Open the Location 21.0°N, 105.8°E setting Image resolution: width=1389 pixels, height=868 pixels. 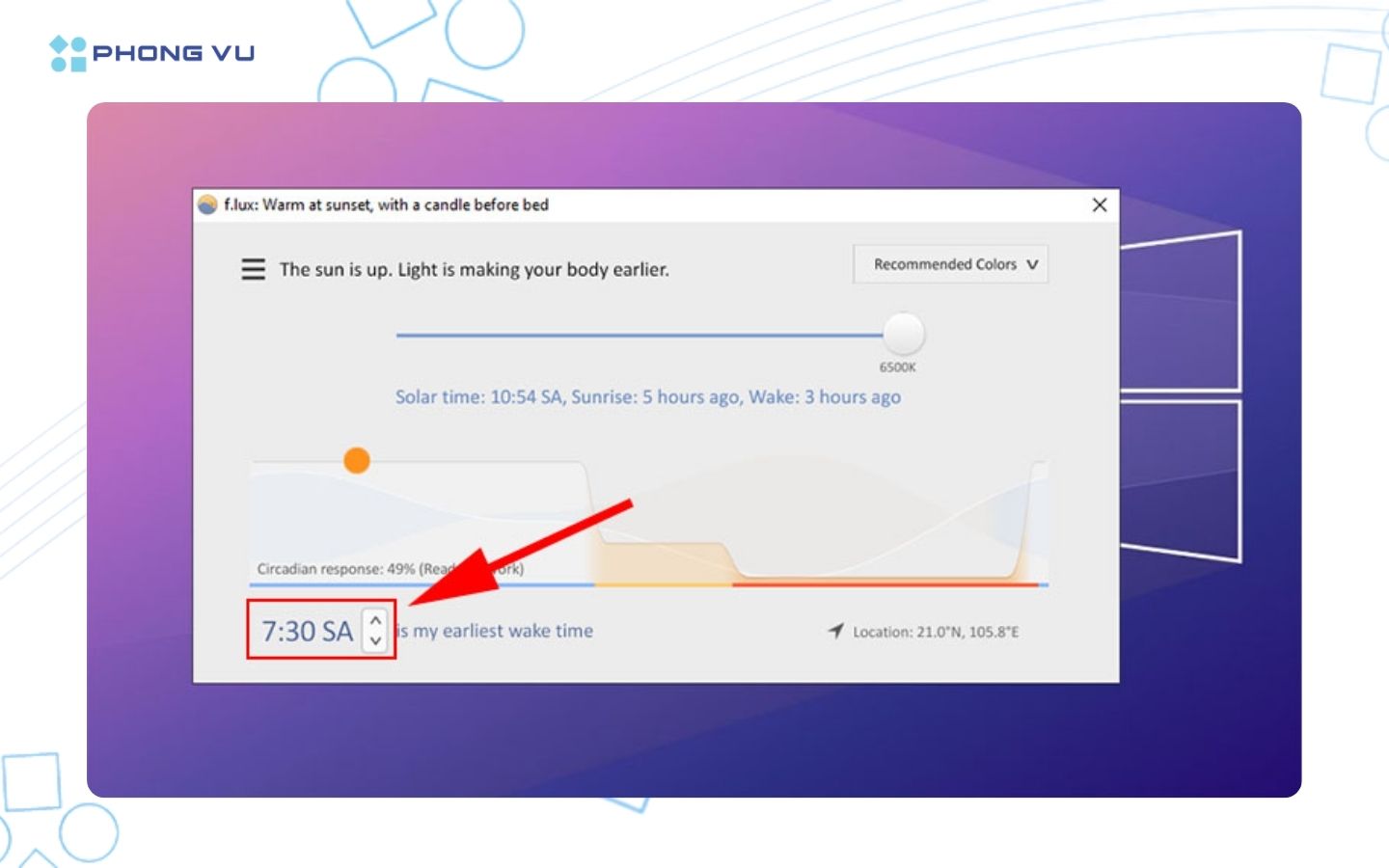coord(935,632)
